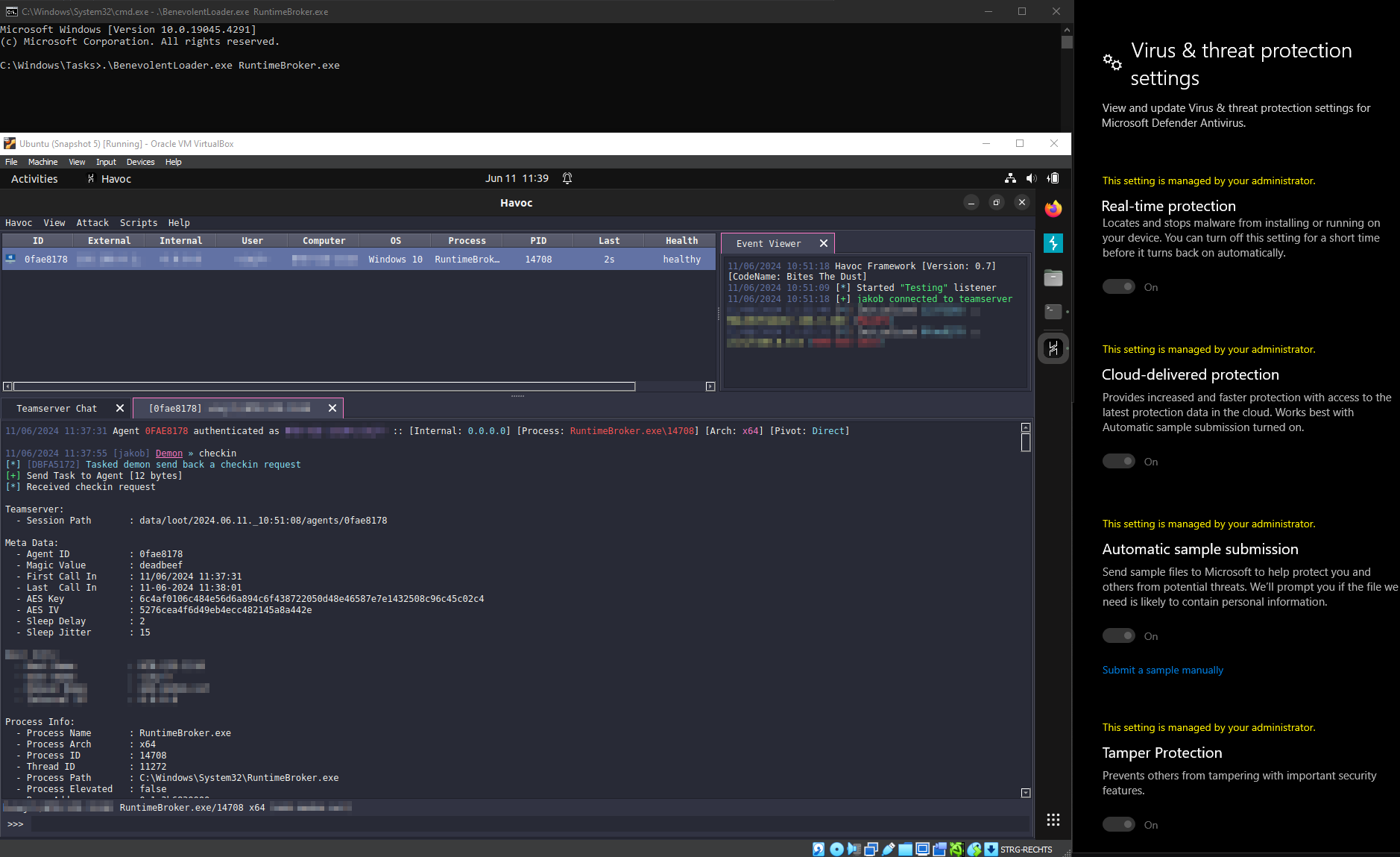Click VirtualBox shared folders indicator
The height and width of the screenshot is (857, 1400).
click(905, 849)
